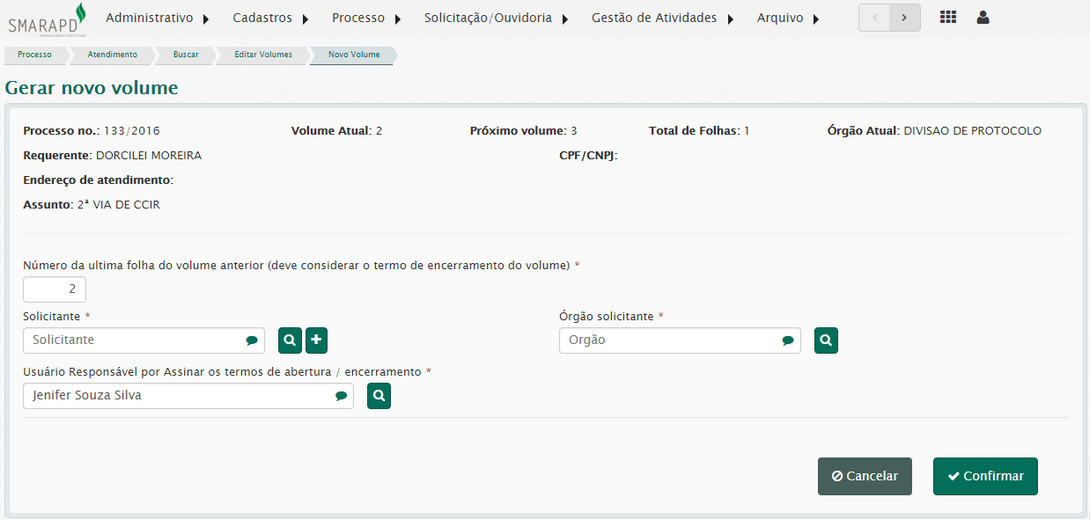Open the Arquivo menu

tap(788, 18)
